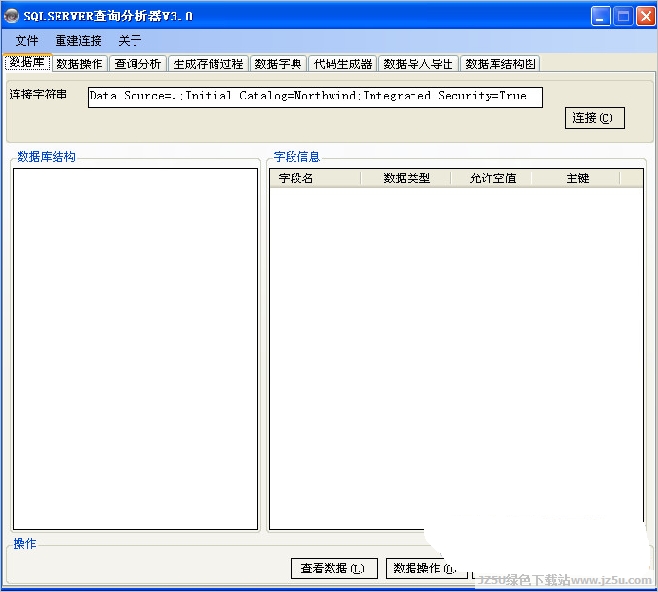Image resolution: width=658 pixels, height=592 pixels.
Task: Click the 主键 column header
Action: click(x=576, y=178)
